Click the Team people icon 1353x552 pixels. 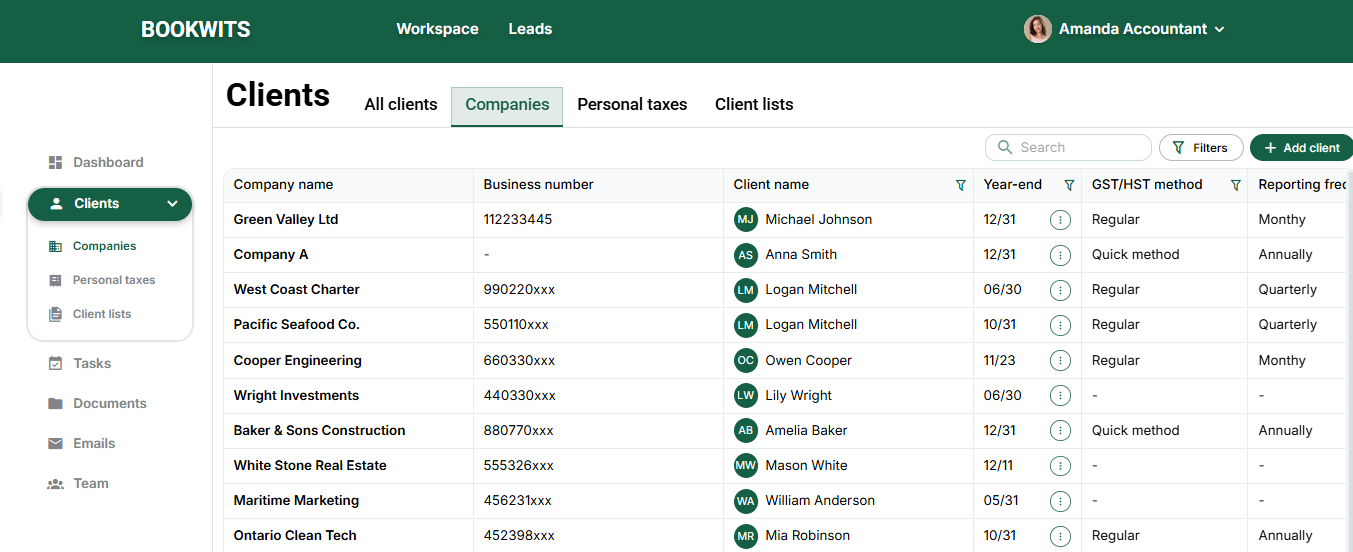pyautogui.click(x=55, y=483)
